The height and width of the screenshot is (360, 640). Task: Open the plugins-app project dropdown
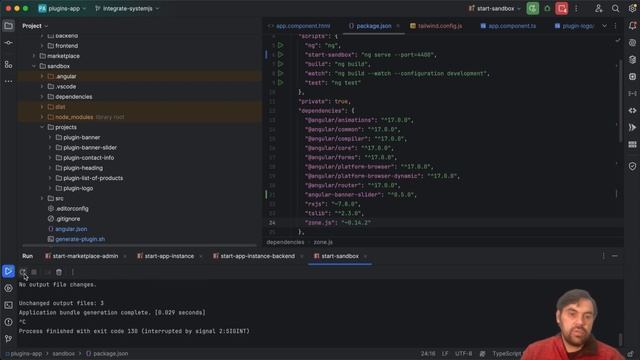(62, 9)
